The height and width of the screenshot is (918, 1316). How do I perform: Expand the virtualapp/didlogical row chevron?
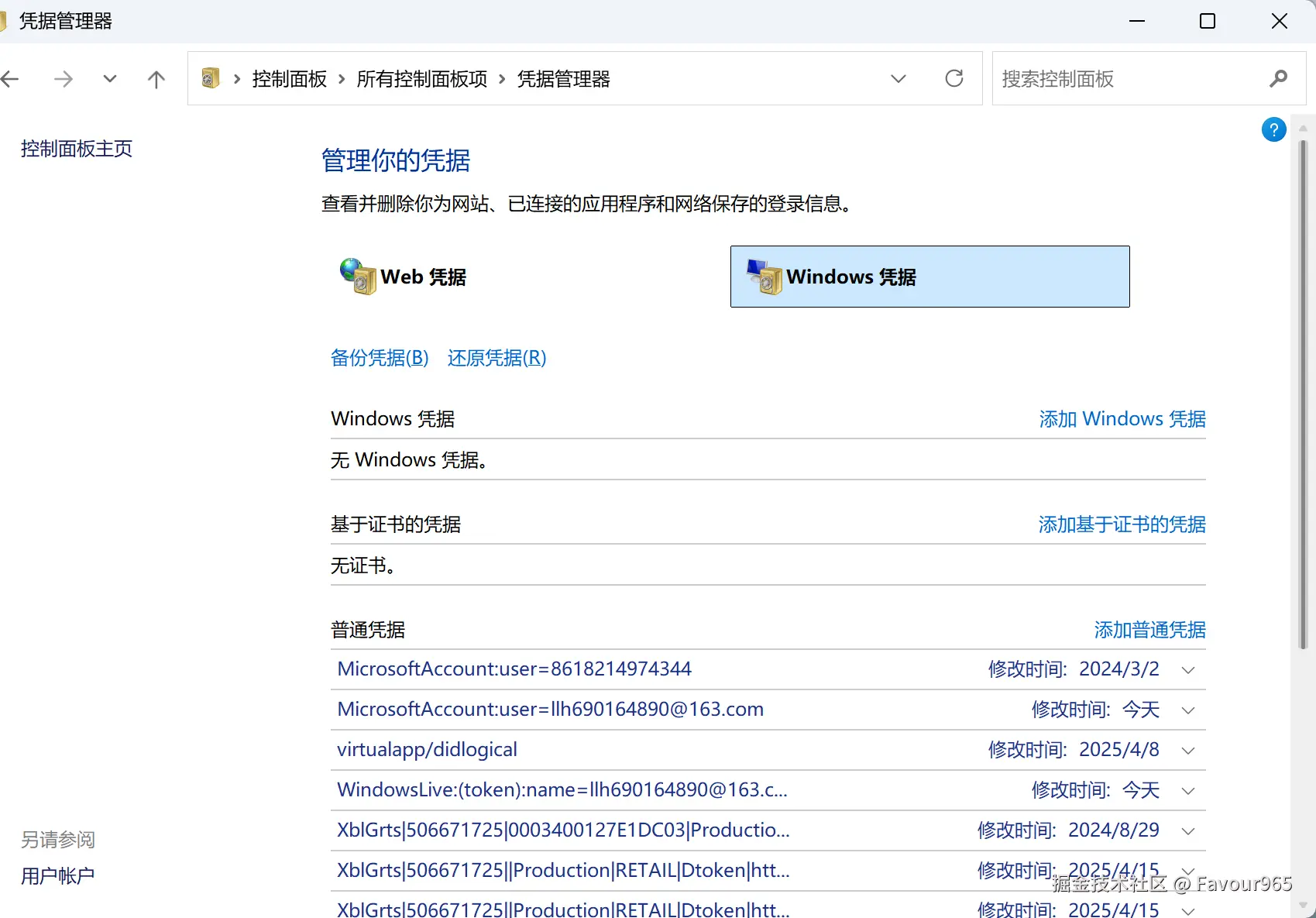click(x=1188, y=751)
